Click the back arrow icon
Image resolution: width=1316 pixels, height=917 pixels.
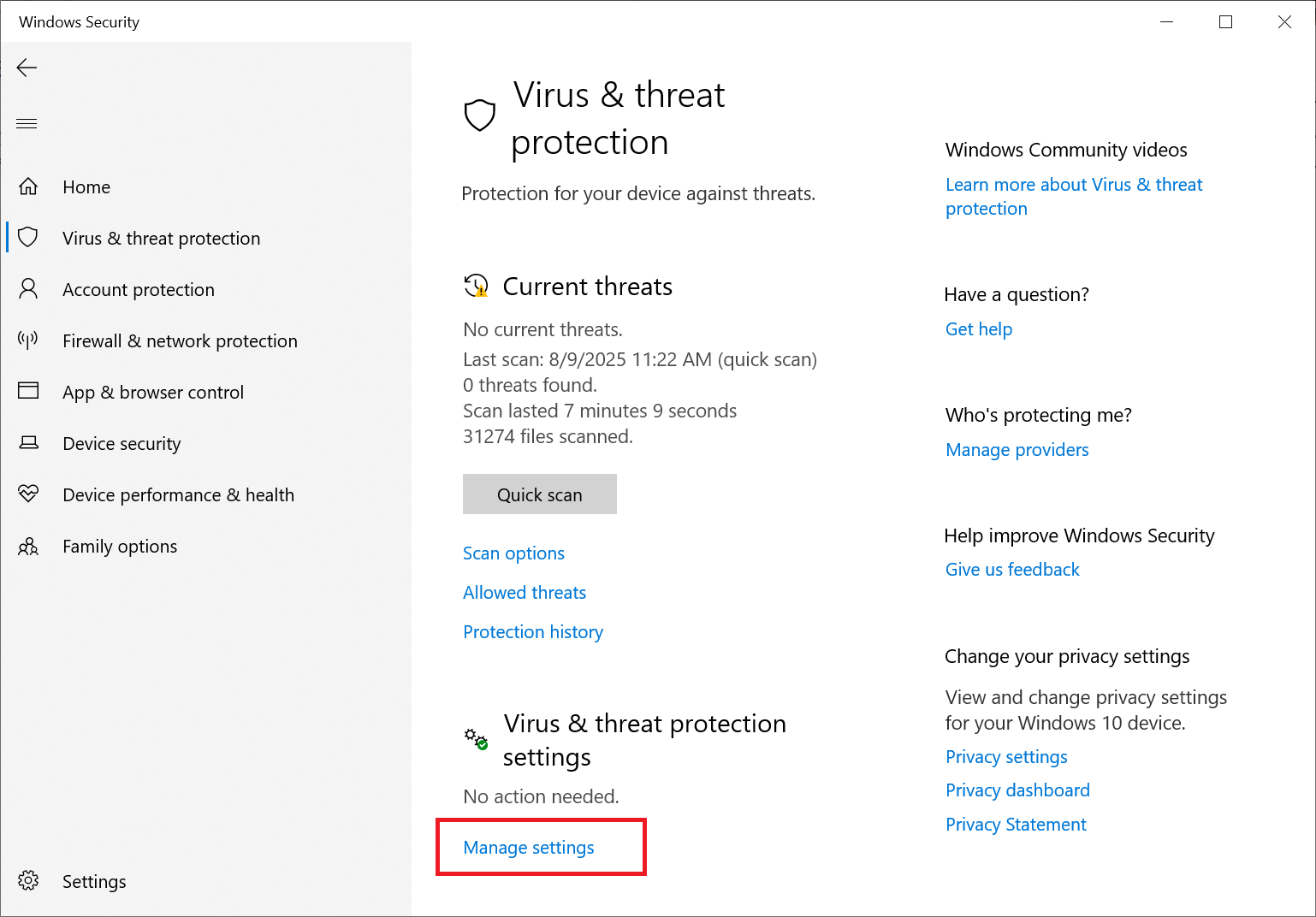(27, 68)
